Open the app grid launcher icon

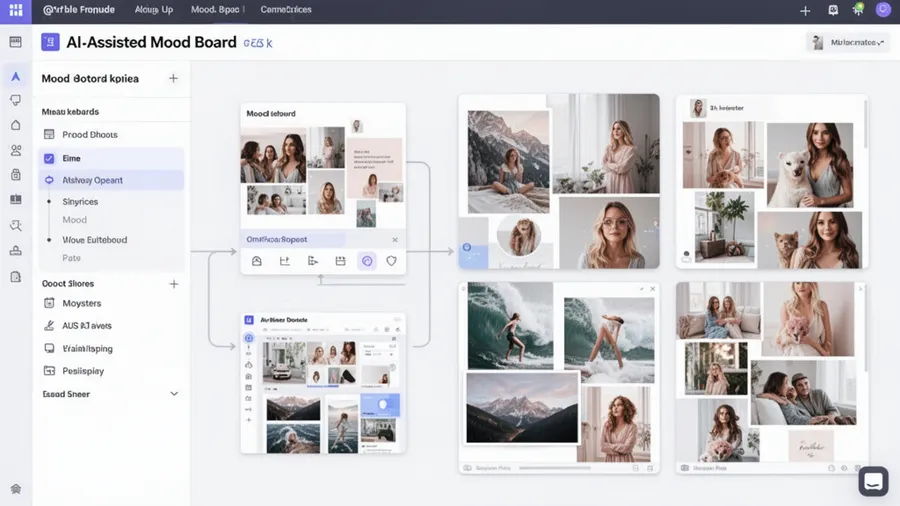coord(15,10)
